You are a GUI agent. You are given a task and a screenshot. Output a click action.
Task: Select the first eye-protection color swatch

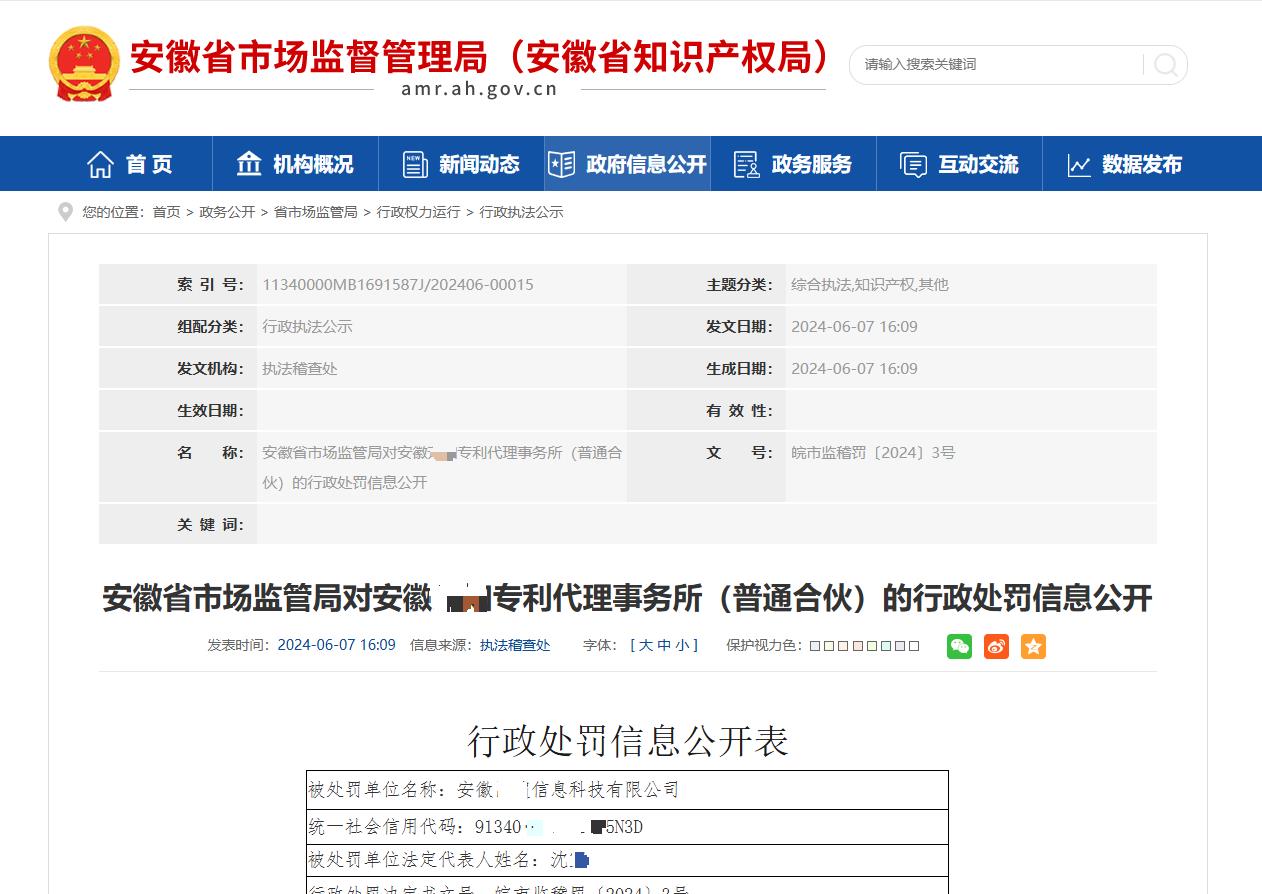click(x=815, y=646)
